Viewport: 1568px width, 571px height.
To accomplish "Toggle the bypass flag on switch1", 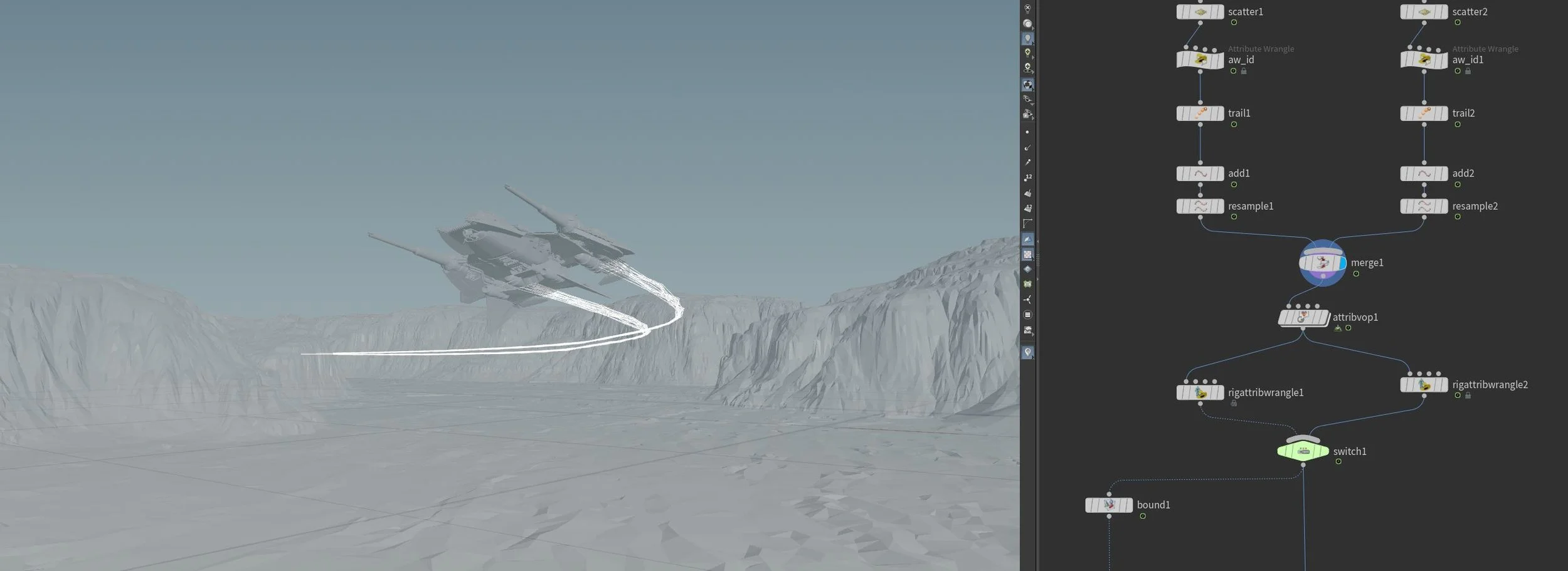I will [x=1283, y=451].
